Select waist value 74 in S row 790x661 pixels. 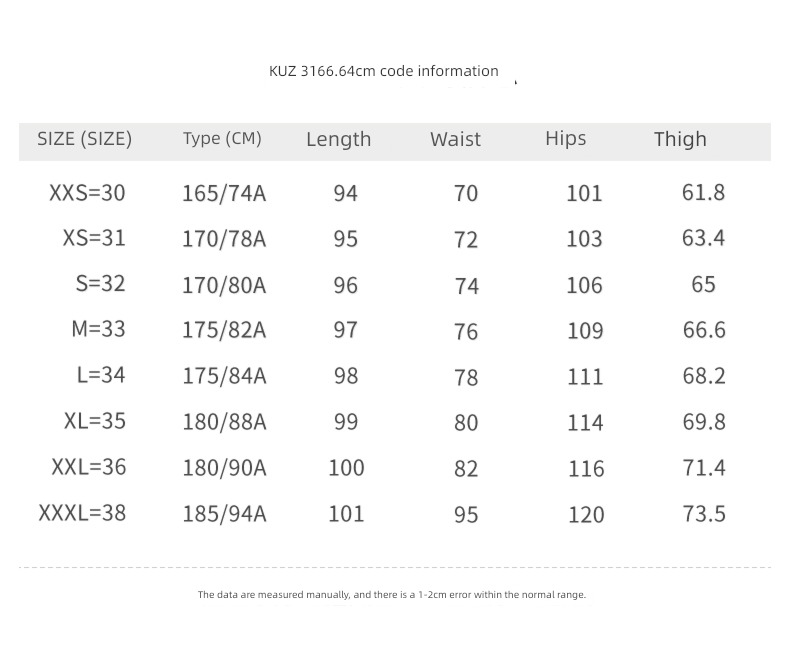point(466,285)
